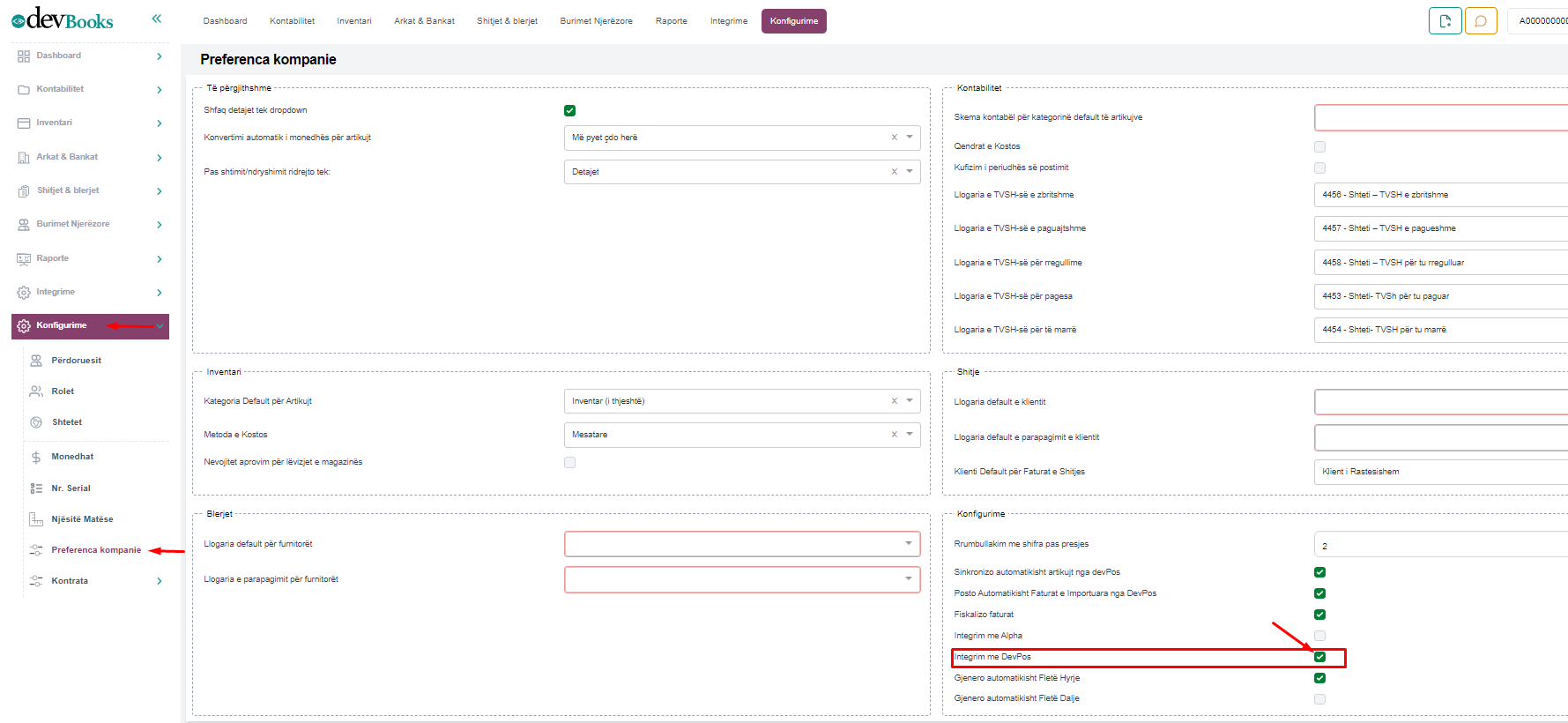Click the document icon in top bar
This screenshot has width=1568, height=723.
click(1445, 21)
